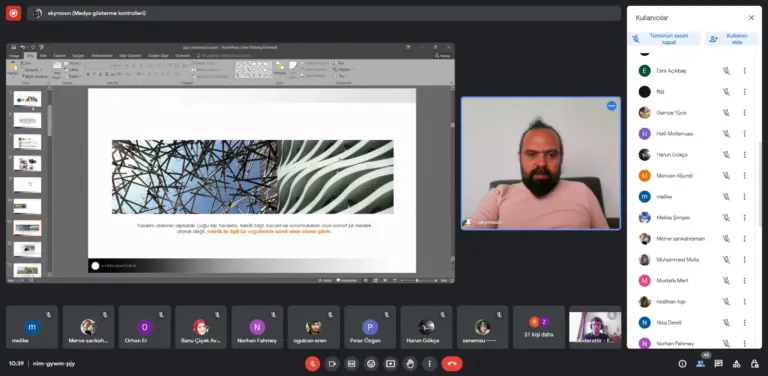Open options menu for Melike Şimşek

click(744, 217)
